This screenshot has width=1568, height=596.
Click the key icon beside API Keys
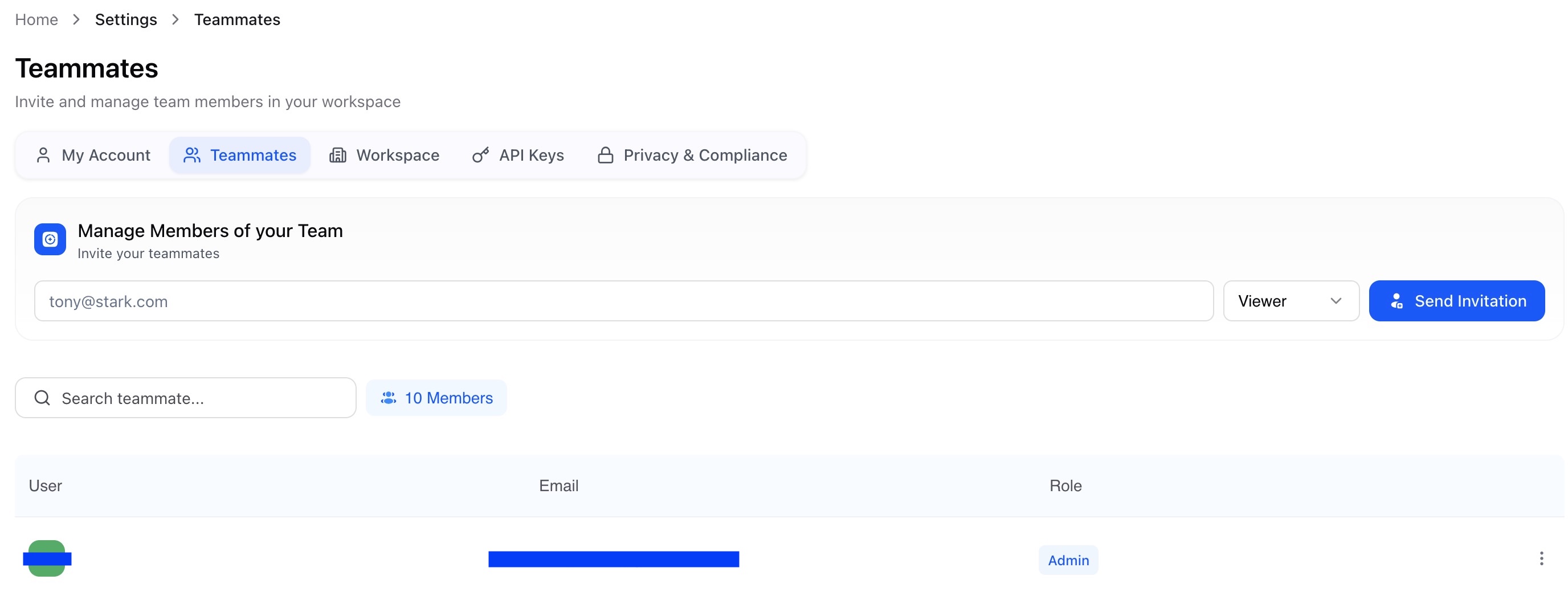point(480,155)
